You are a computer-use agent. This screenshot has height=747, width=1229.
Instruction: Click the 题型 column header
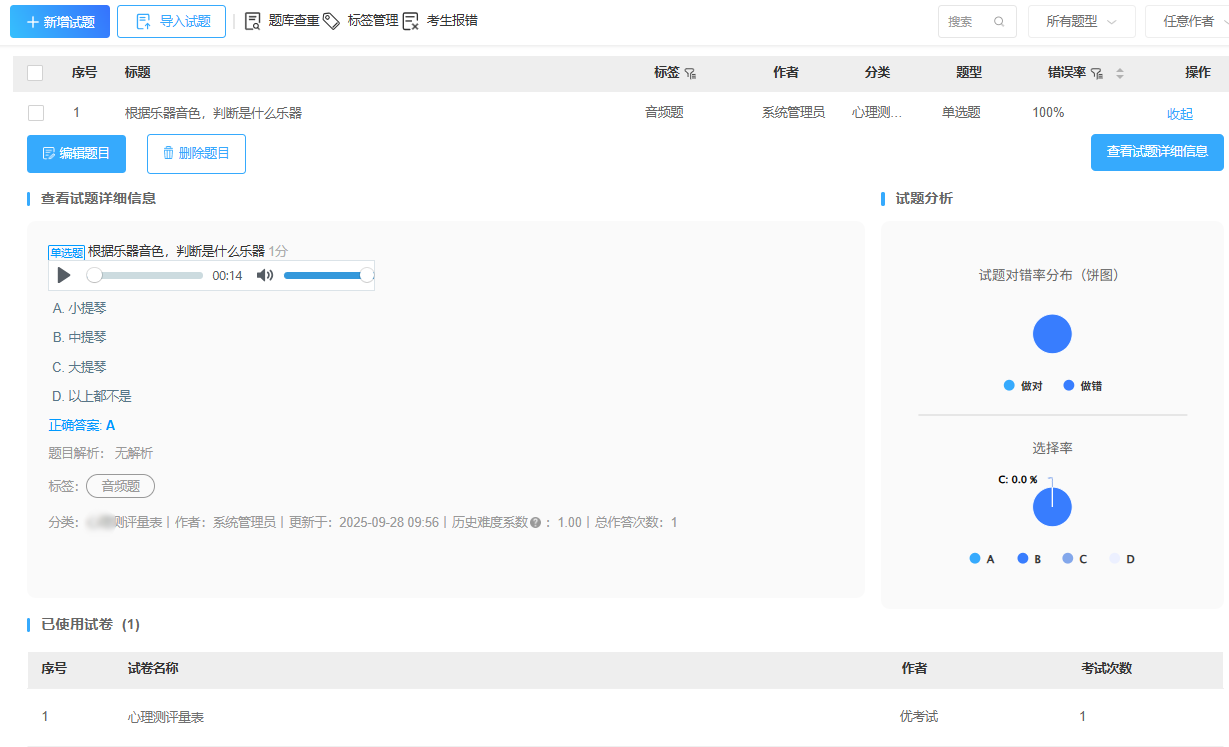pos(969,73)
